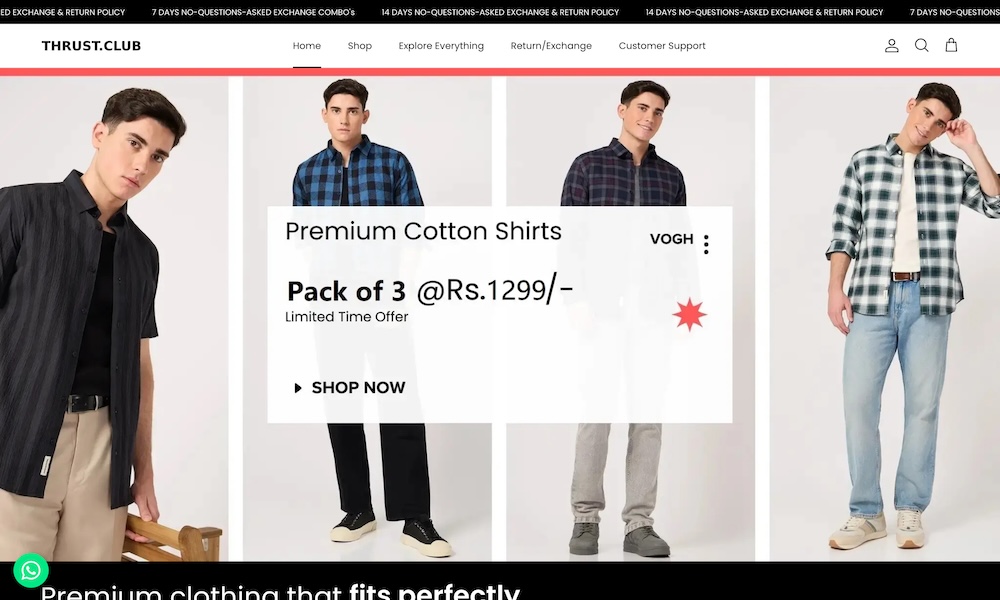Click the three-dot menu beside VOGH

pos(706,244)
